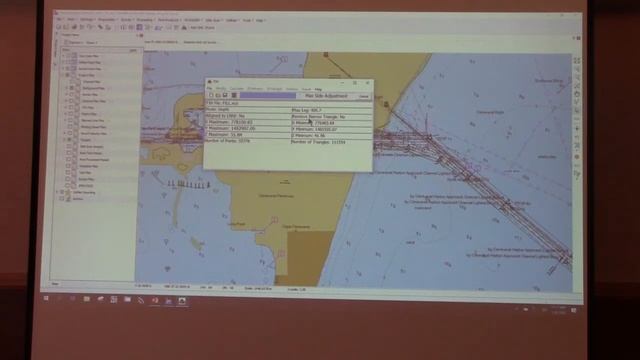
Task: Select the Z Minimum value row
Action: [x=331, y=135]
